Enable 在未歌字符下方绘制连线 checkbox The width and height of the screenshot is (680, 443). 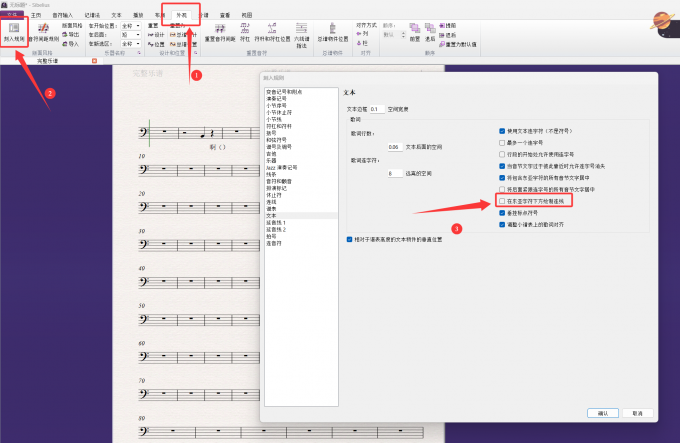(x=502, y=200)
